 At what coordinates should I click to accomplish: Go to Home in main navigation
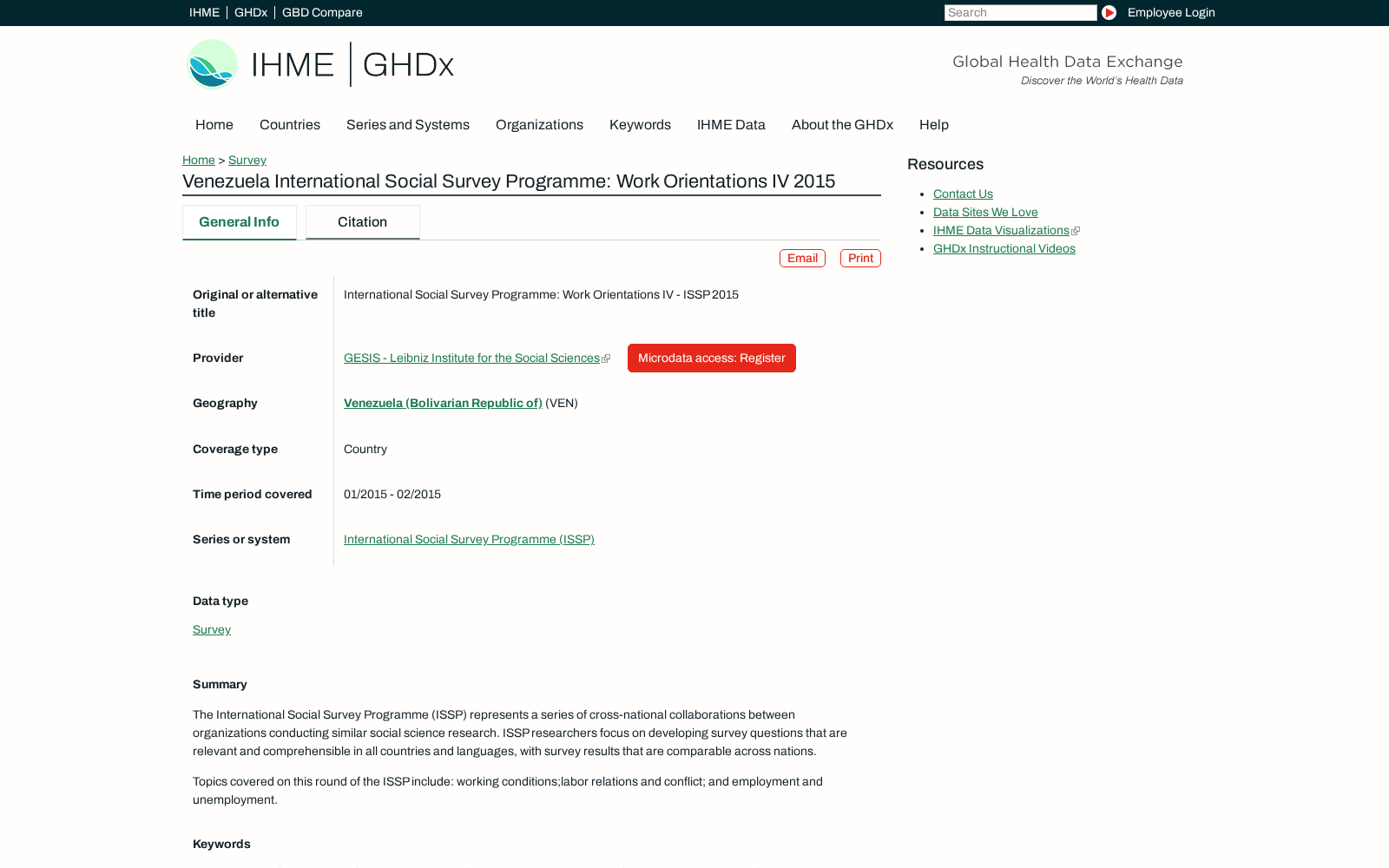tap(214, 125)
